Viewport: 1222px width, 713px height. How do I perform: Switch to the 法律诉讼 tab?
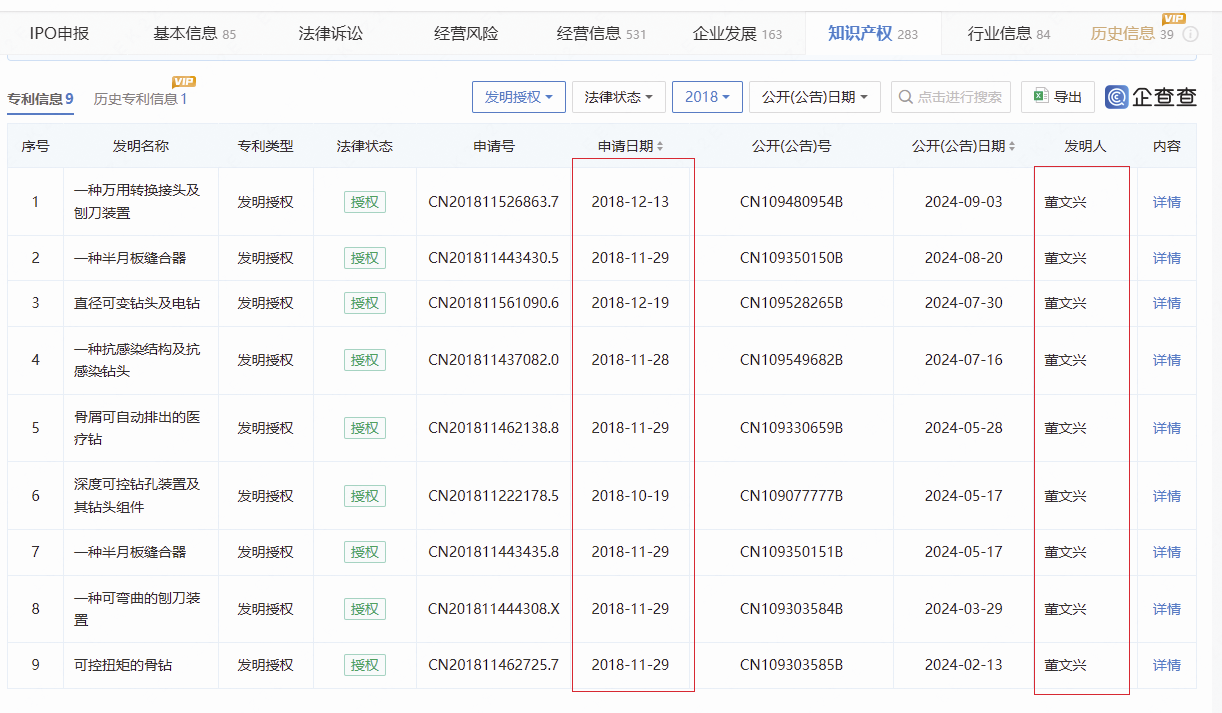[x=331, y=34]
